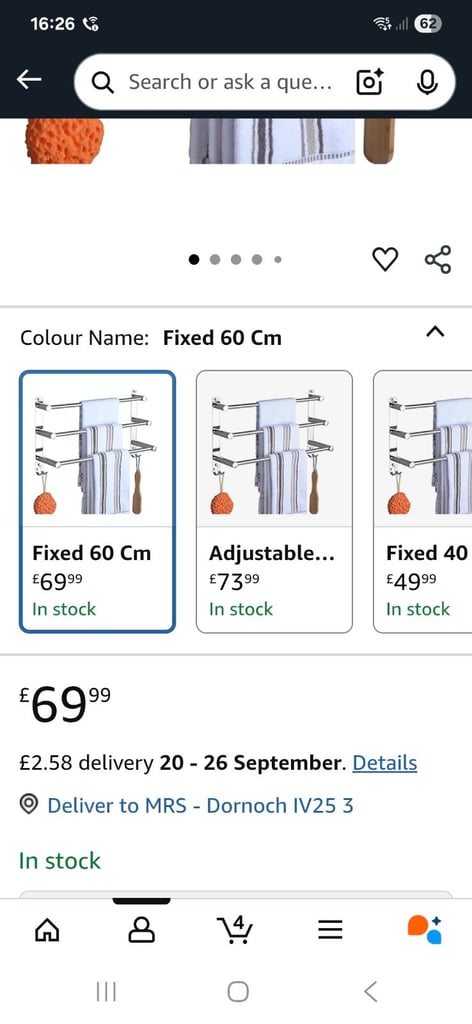The width and height of the screenshot is (472, 1024).
Task: Open the shopping cart with 4 items
Action: [x=235, y=929]
